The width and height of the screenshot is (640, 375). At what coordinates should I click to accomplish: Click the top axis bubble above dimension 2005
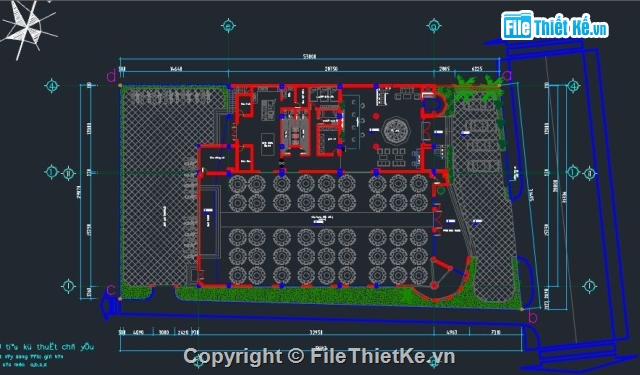[x=433, y=26]
